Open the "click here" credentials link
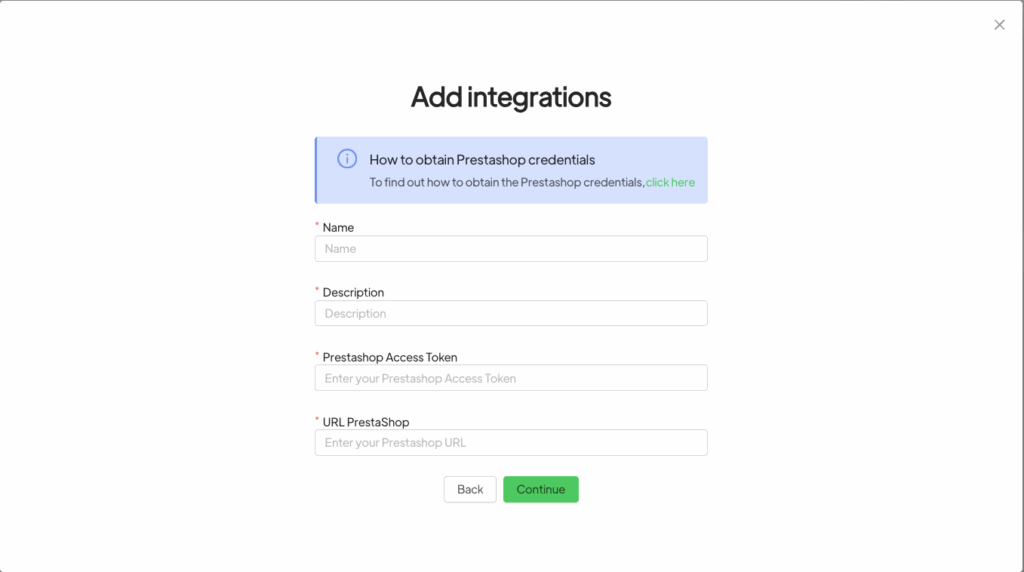Viewport: 1024px width, 572px height. click(x=670, y=182)
